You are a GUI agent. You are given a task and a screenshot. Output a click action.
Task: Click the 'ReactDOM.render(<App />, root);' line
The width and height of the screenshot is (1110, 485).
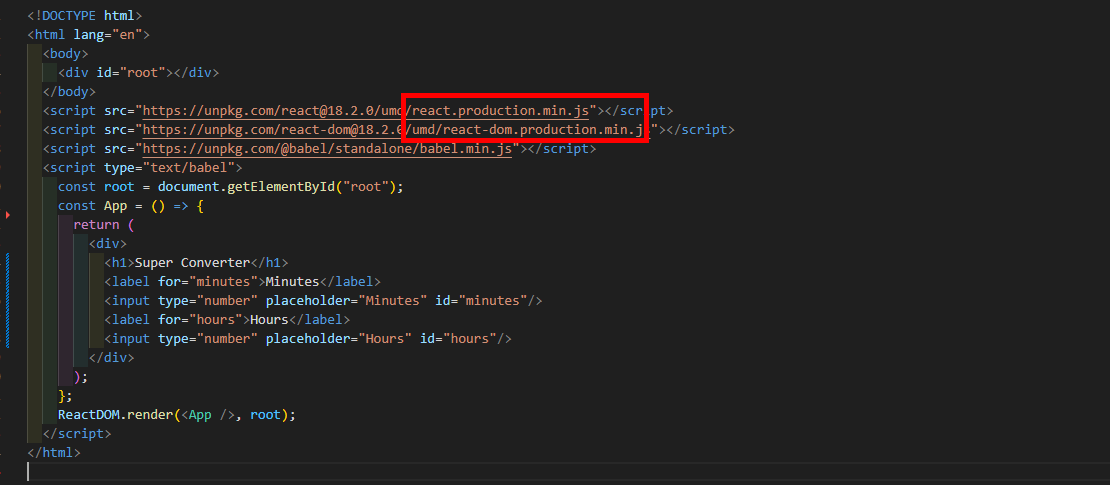pyautogui.click(x=177, y=415)
